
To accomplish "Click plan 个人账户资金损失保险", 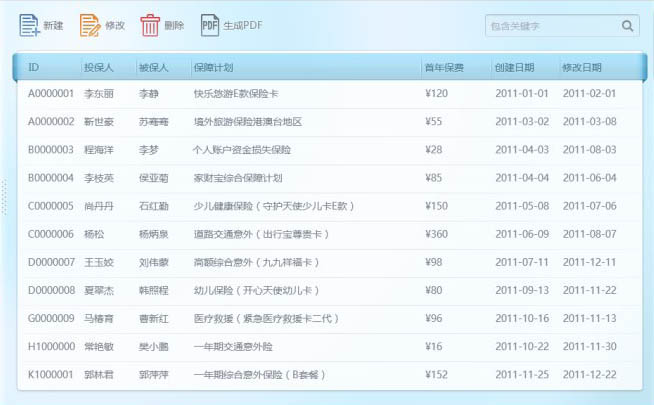I will (x=241, y=150).
